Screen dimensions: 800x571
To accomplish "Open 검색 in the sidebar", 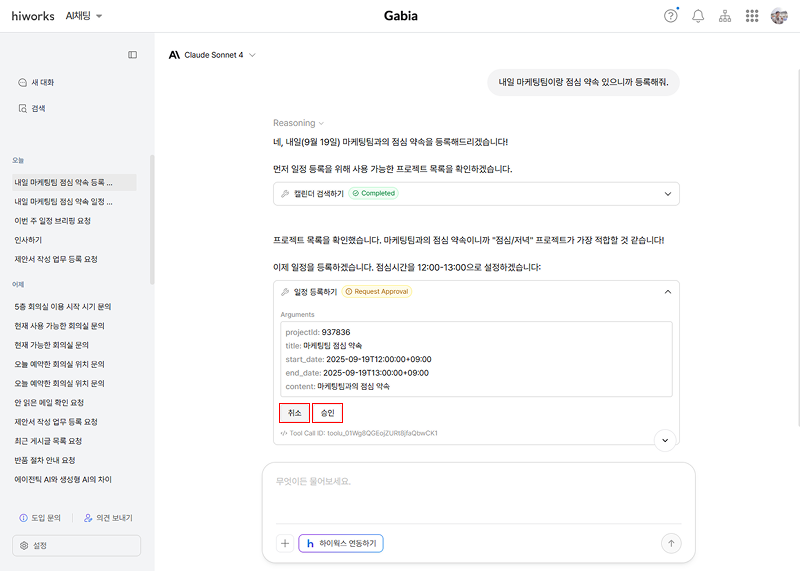I will [38, 108].
